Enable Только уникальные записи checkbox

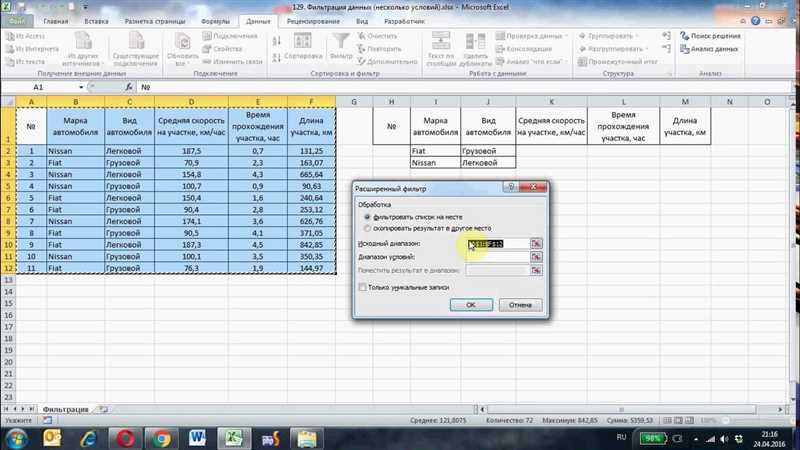[362, 288]
